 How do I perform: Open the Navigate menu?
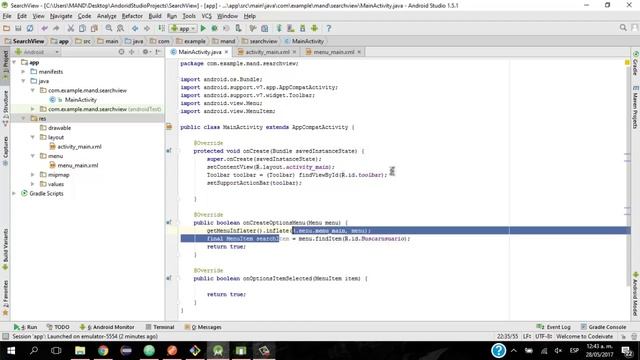[61, 16]
